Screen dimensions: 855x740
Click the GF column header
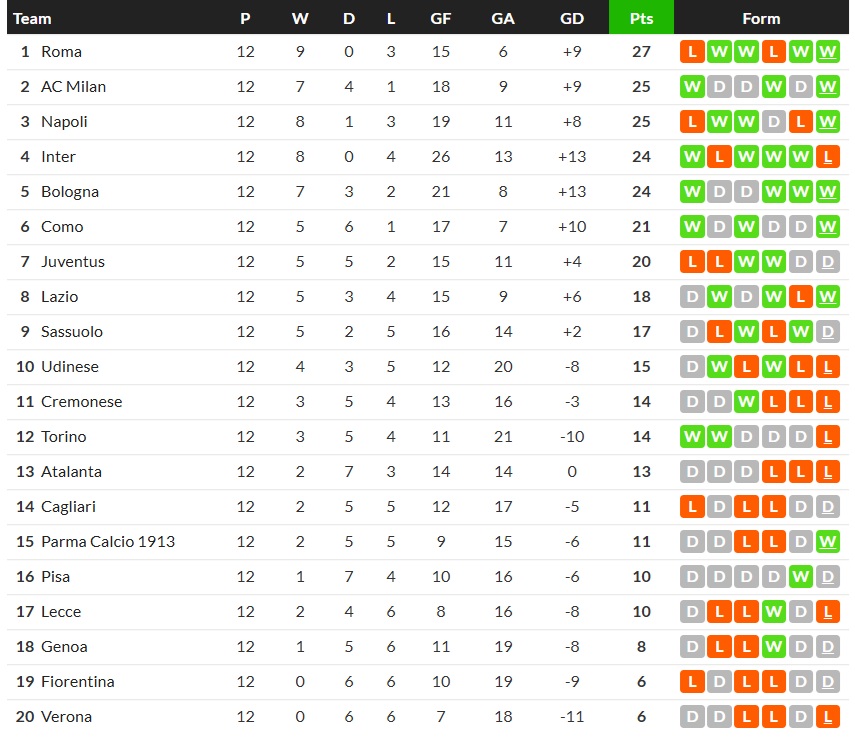pos(440,18)
